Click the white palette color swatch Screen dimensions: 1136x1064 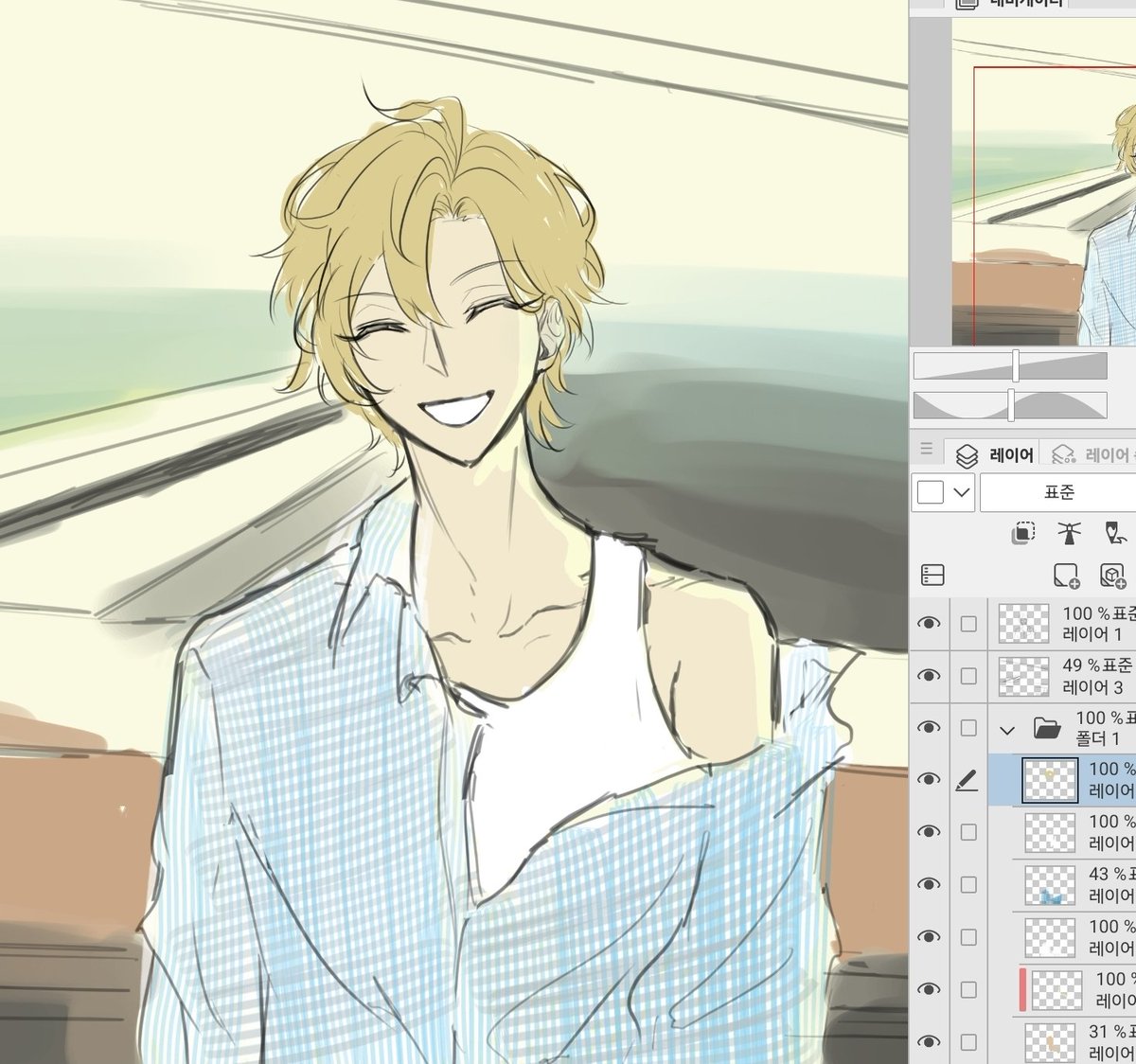point(931,492)
